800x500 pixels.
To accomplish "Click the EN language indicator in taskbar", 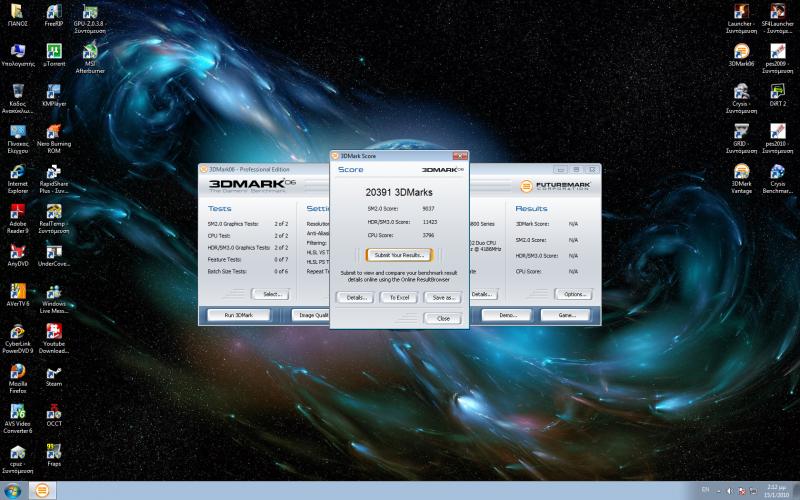I will (706, 490).
